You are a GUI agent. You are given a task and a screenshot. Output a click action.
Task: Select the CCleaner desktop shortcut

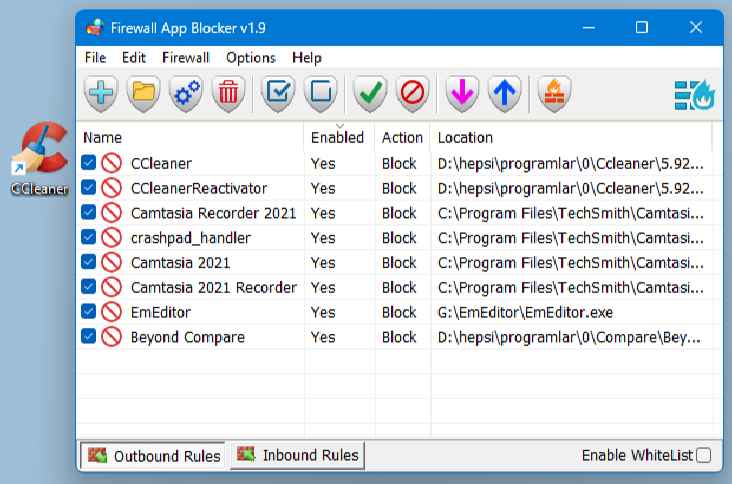tap(38, 160)
